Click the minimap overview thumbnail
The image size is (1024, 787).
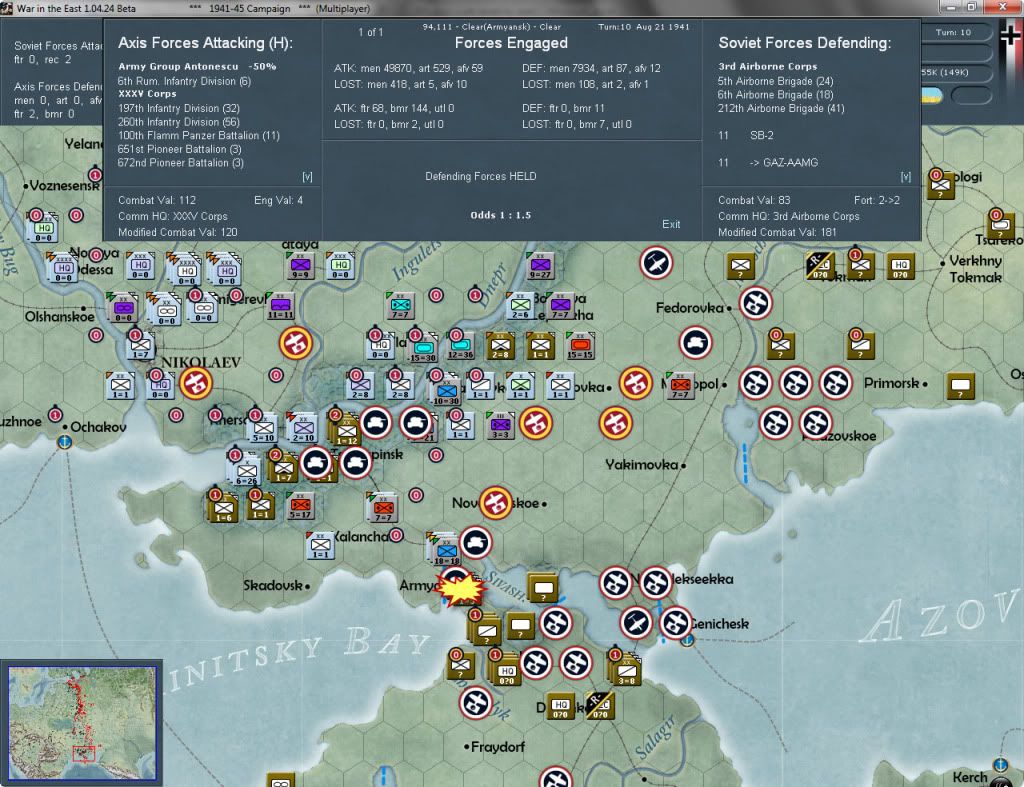(82, 722)
